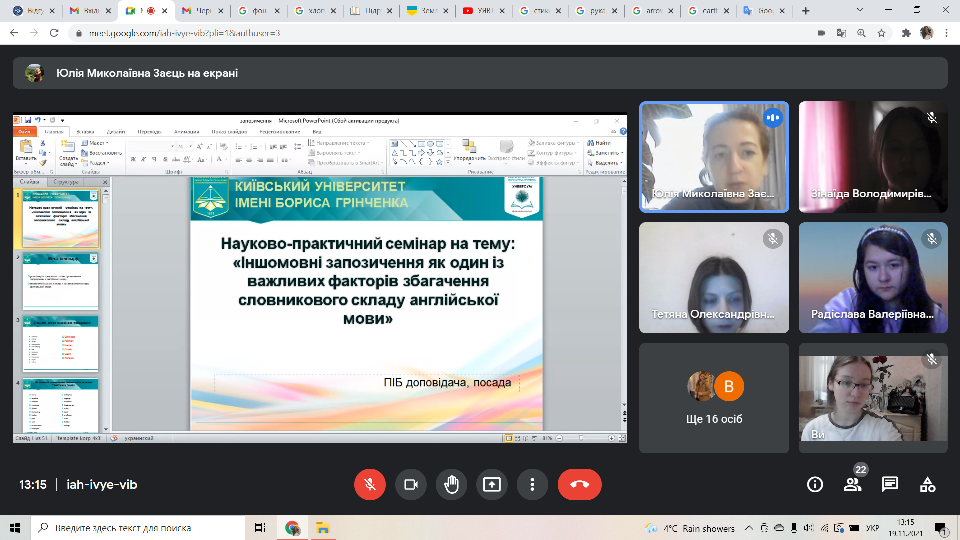Unmute the microphone in Meet
This screenshot has width=960, height=540.
tap(369, 484)
